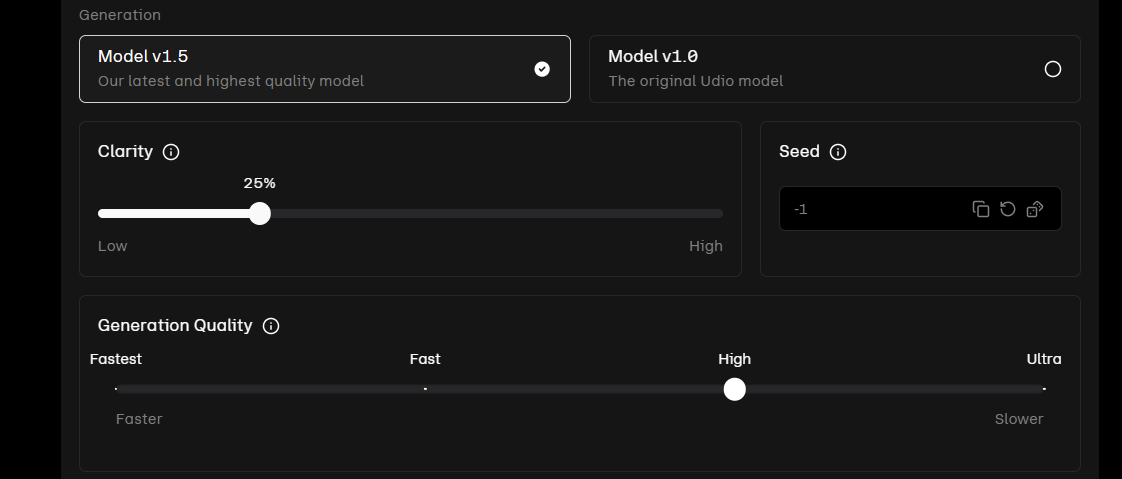Image resolution: width=1122 pixels, height=479 pixels.
Task: Click the Model v1.5 title text
Action: (x=143, y=56)
